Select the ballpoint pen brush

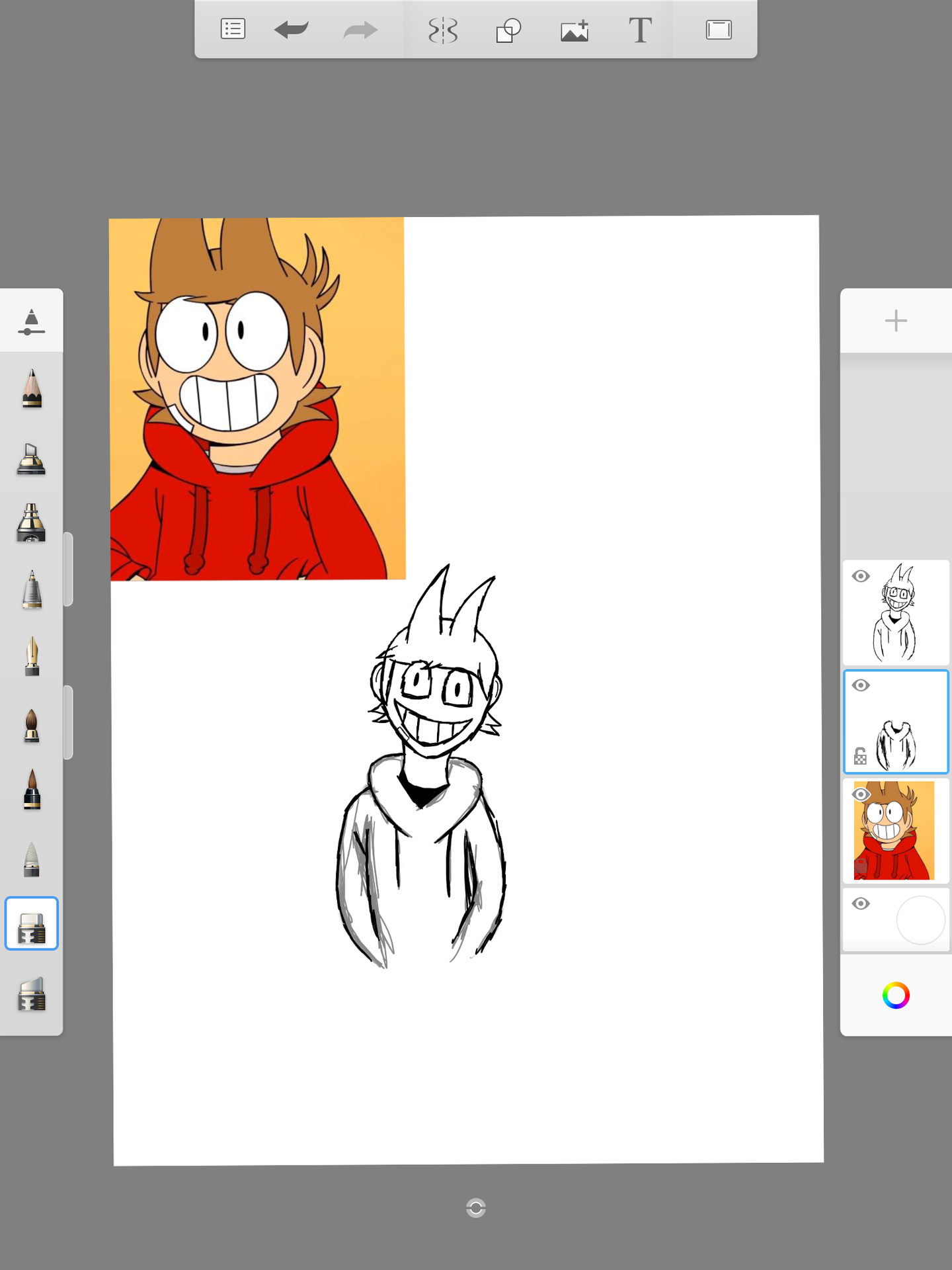tap(32, 589)
